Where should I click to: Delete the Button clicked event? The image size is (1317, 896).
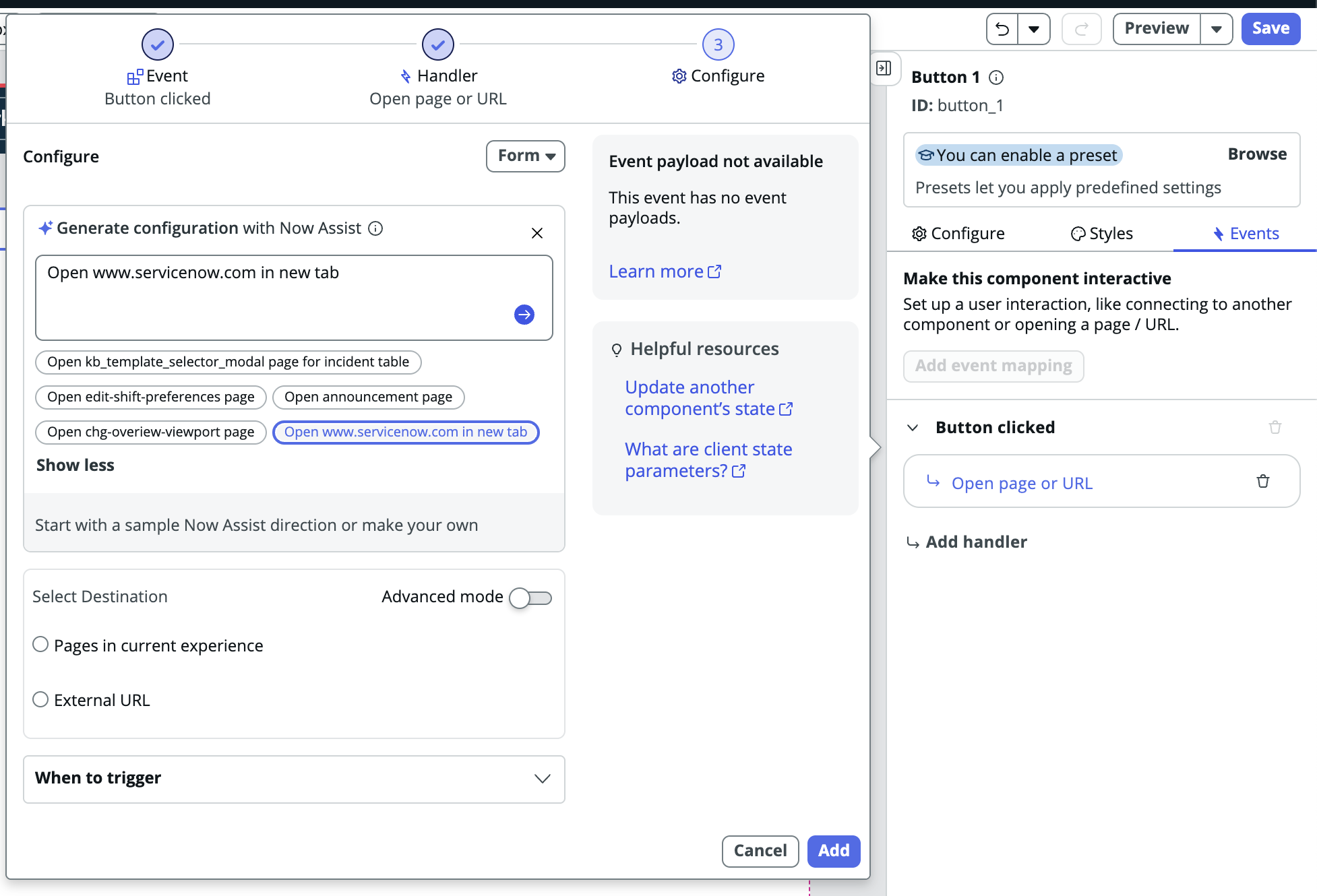(1275, 427)
